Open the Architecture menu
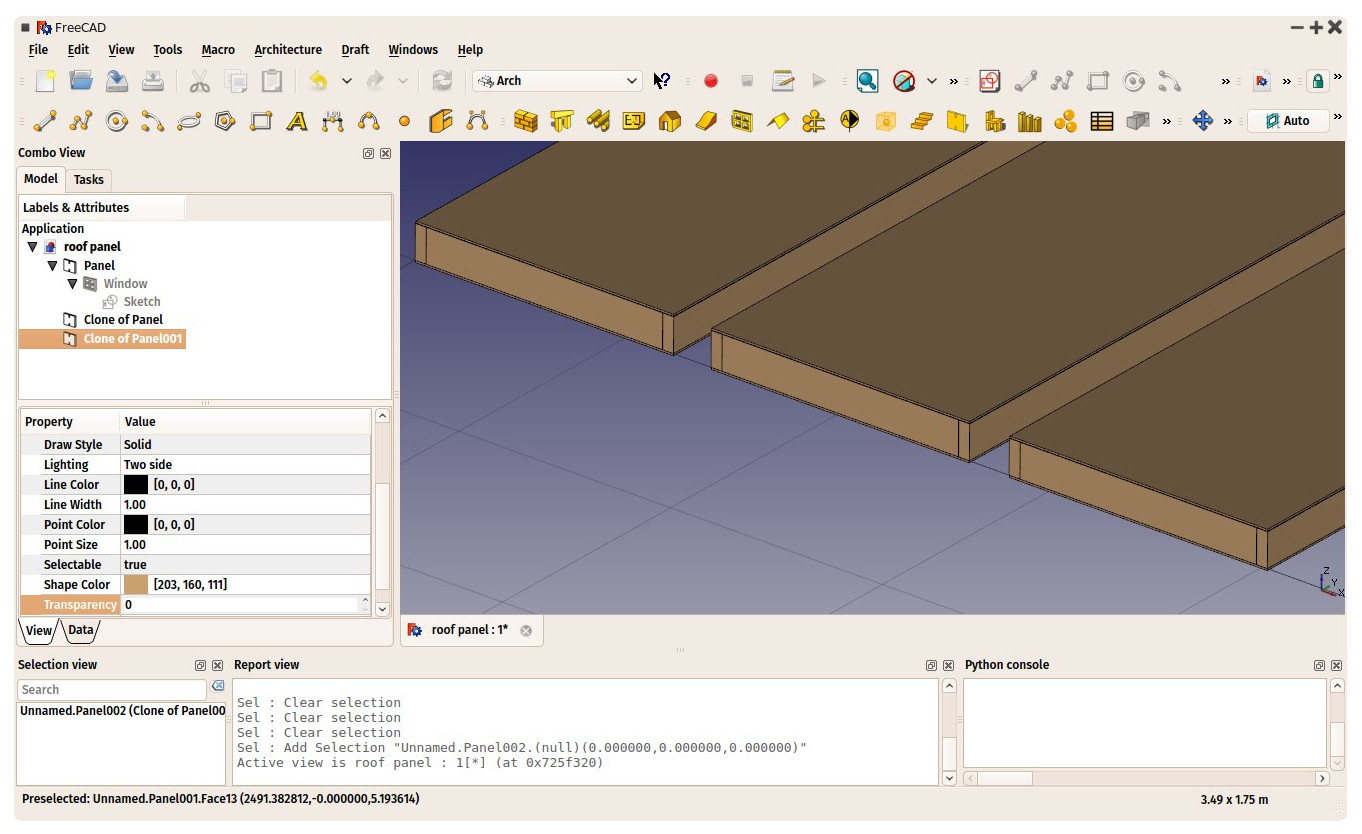1362x834 pixels. tap(288, 49)
